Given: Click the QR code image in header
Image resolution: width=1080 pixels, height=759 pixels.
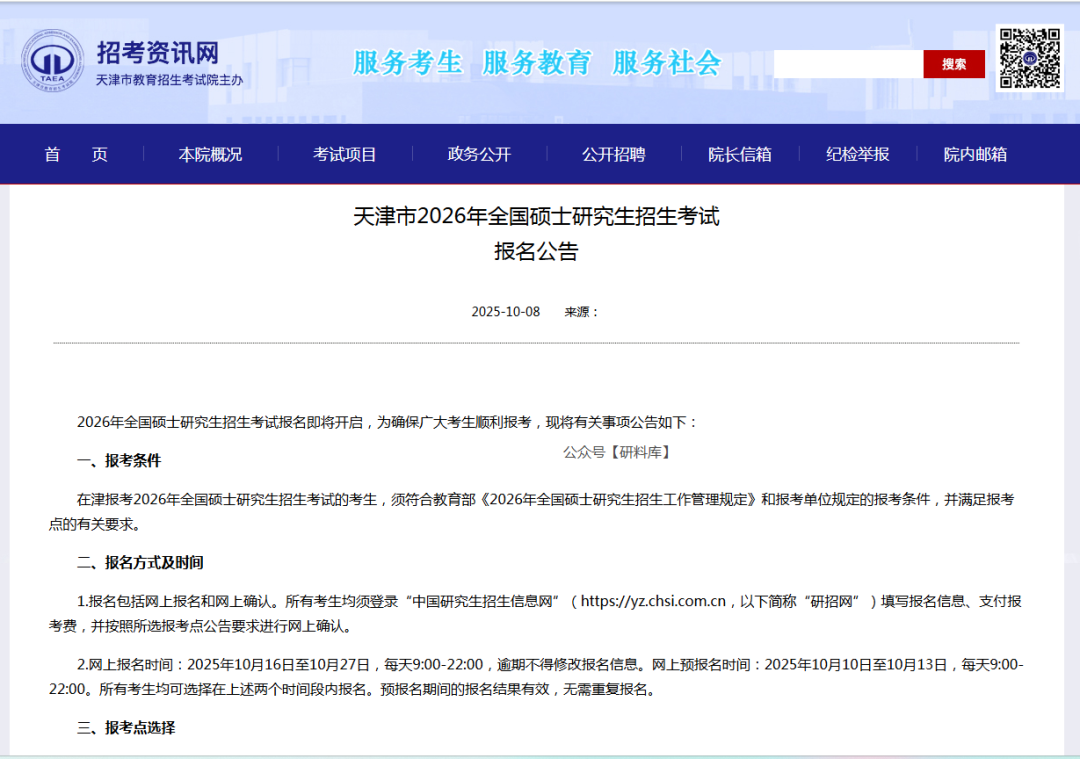Looking at the screenshot, I should [x=1029, y=58].
